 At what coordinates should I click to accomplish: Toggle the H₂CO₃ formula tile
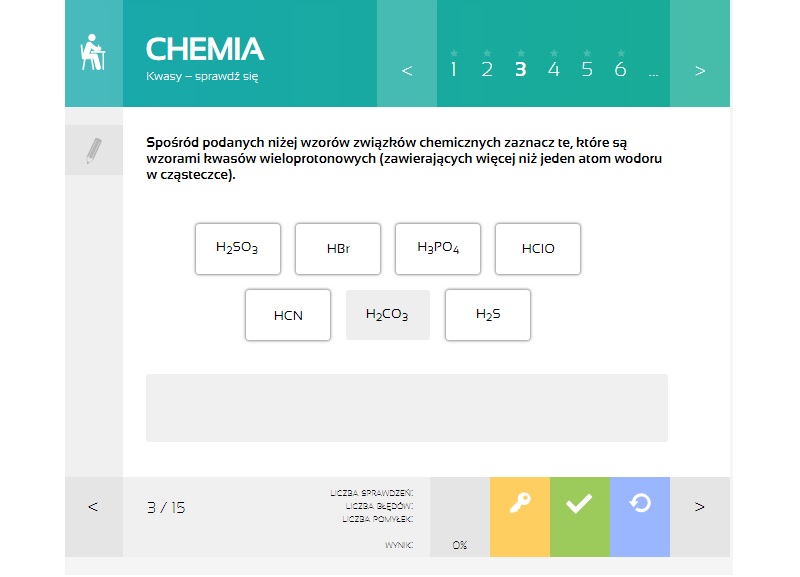point(387,315)
